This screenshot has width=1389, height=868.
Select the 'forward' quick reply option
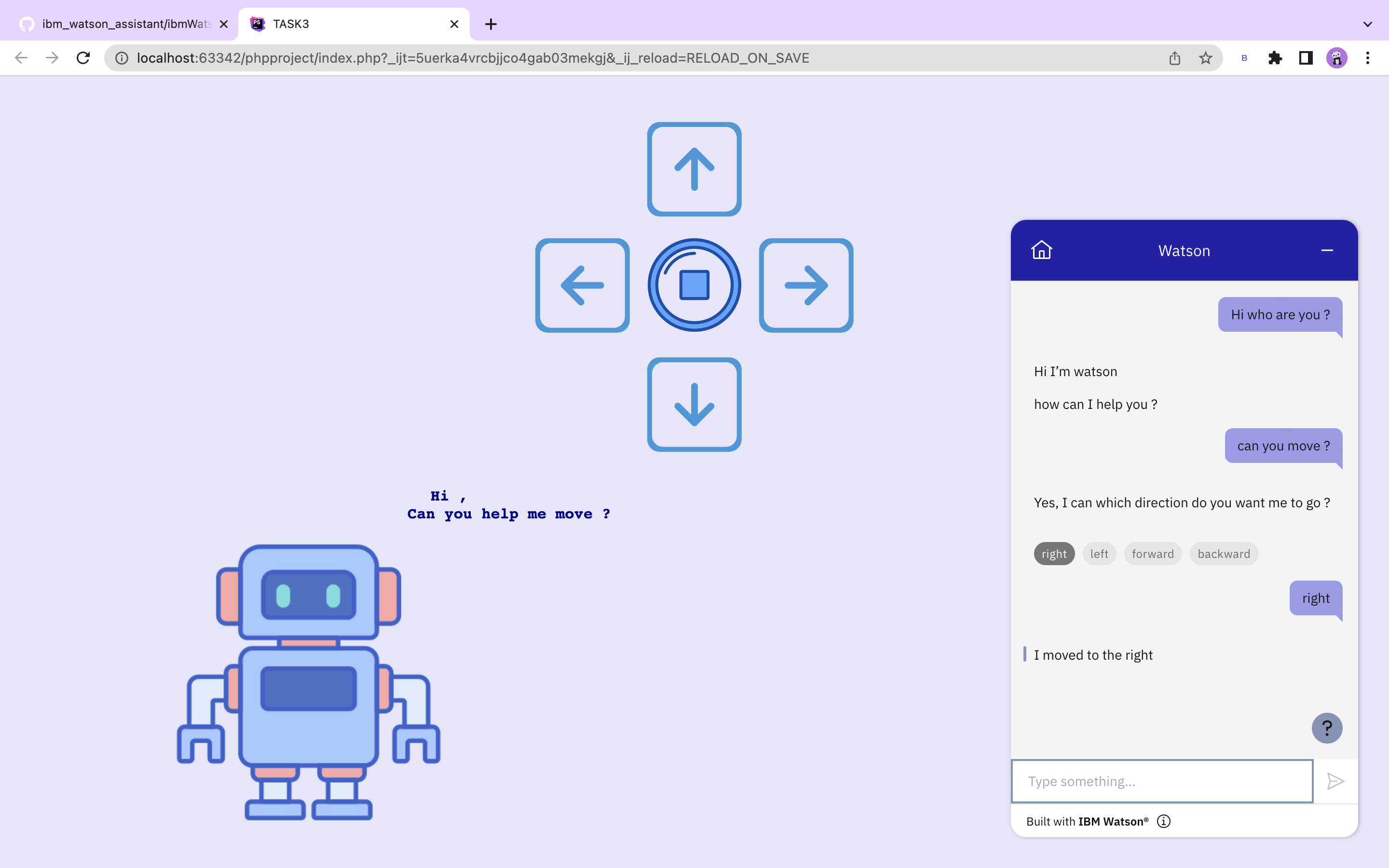pos(1153,553)
